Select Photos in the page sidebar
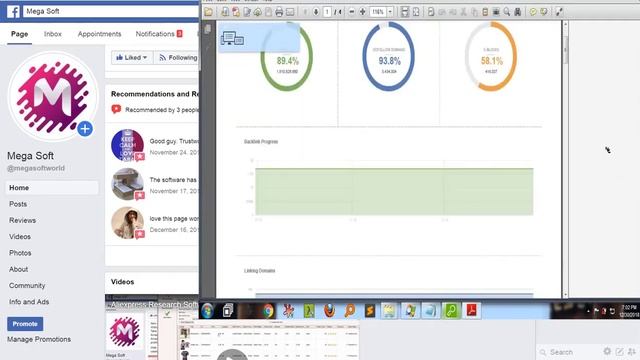The width and height of the screenshot is (640, 360). click(20, 253)
